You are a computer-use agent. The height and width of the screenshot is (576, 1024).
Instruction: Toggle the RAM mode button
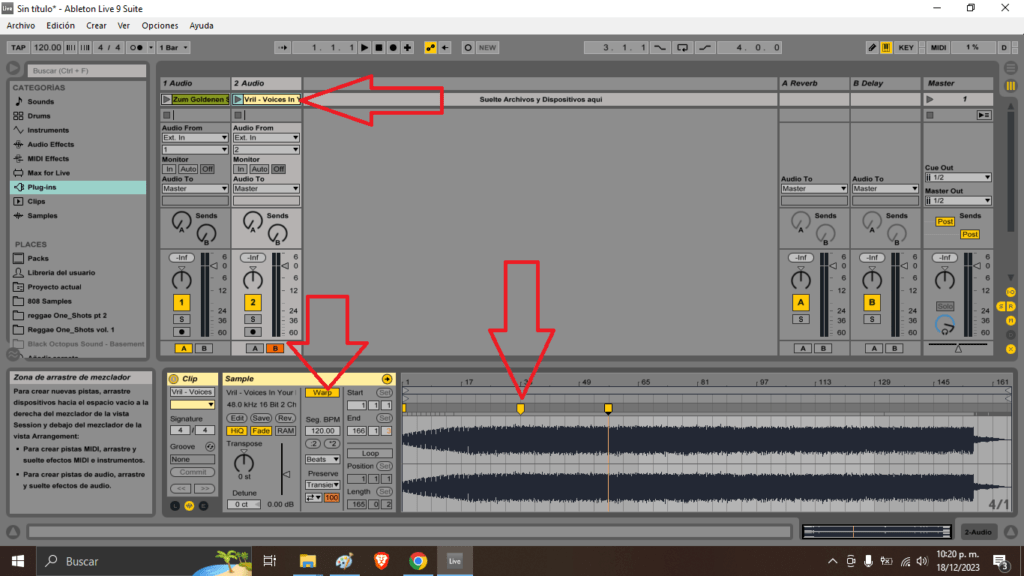pyautogui.click(x=285, y=431)
